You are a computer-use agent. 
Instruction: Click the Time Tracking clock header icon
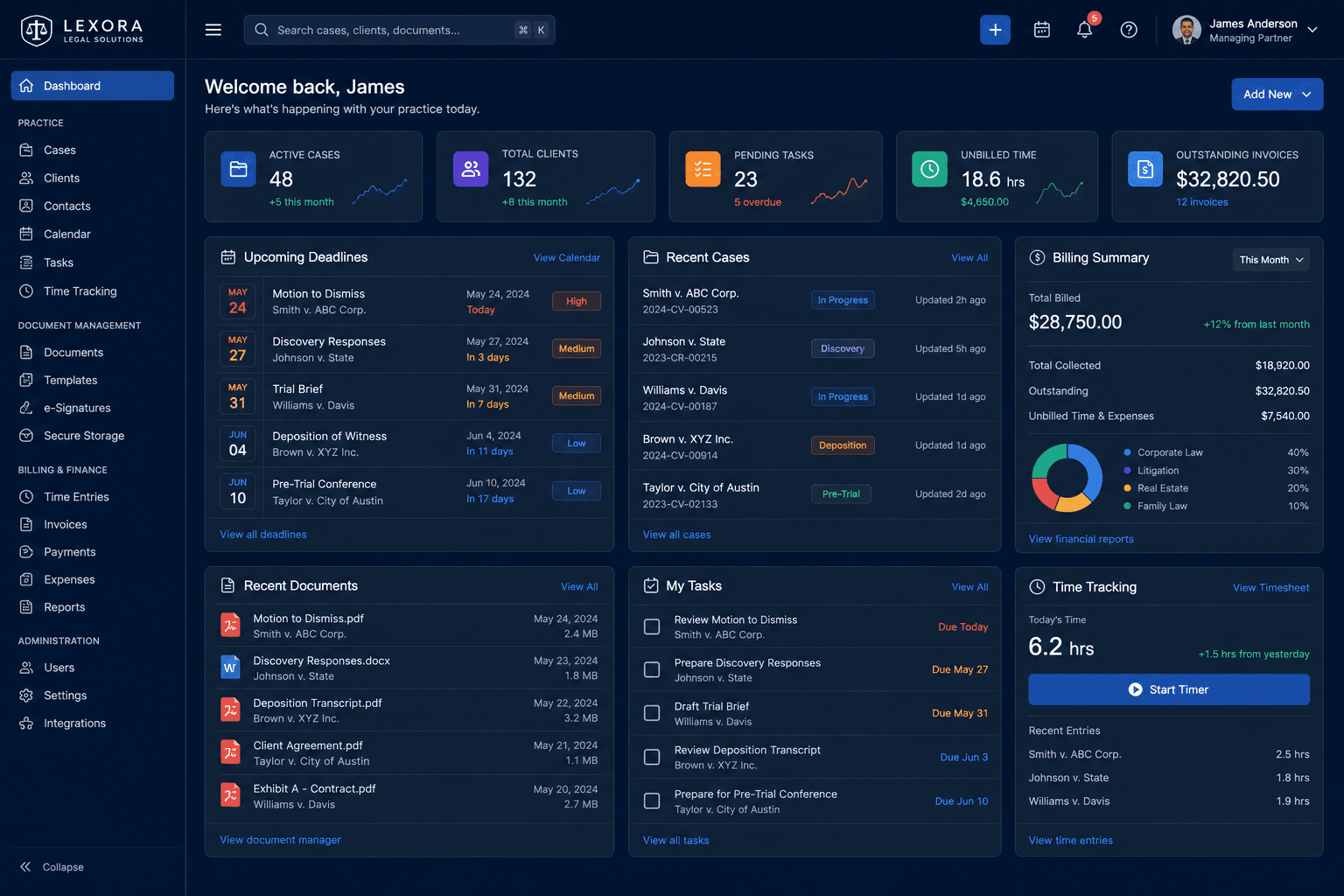click(1037, 587)
